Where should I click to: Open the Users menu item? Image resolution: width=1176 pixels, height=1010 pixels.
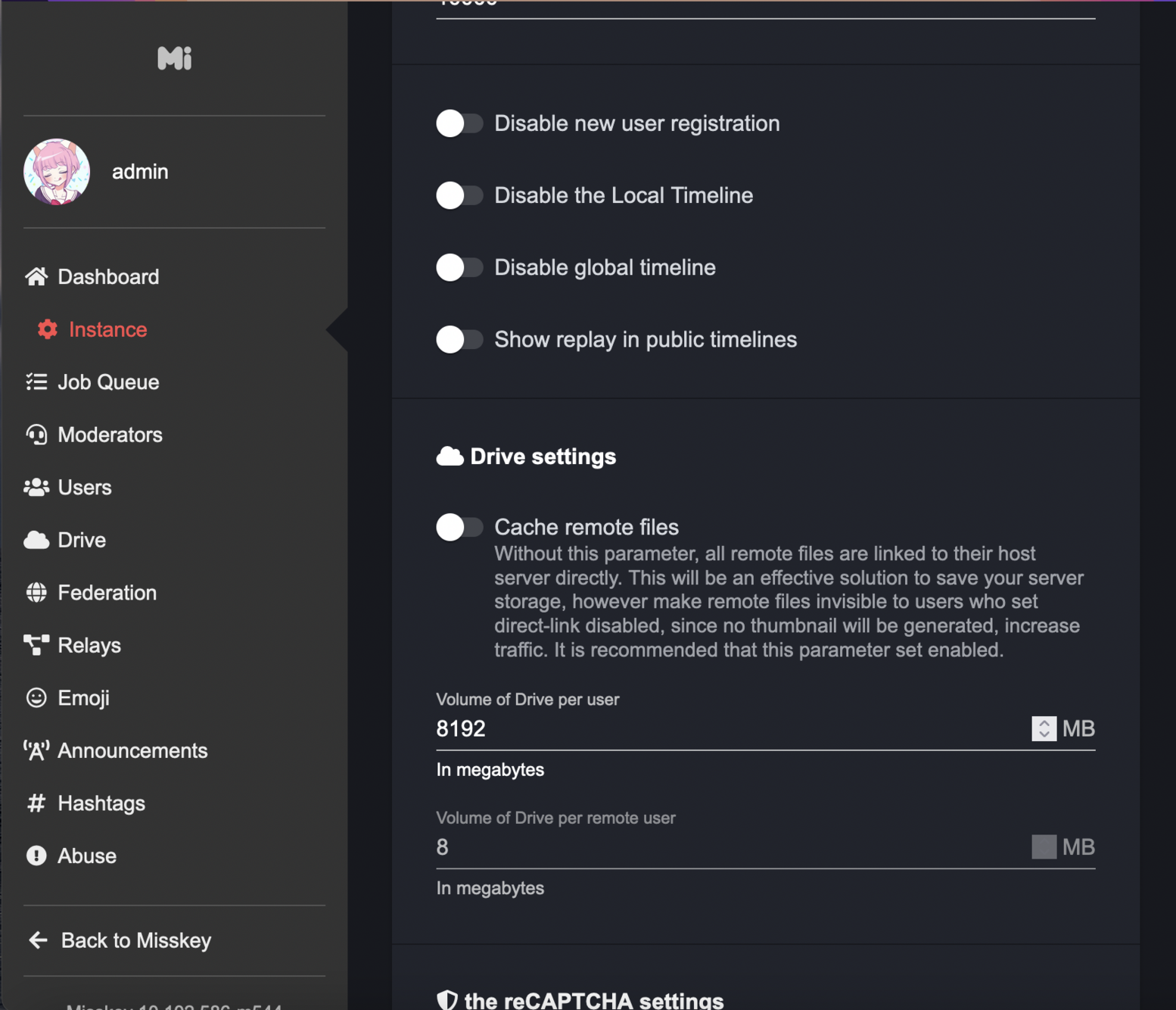tap(84, 488)
